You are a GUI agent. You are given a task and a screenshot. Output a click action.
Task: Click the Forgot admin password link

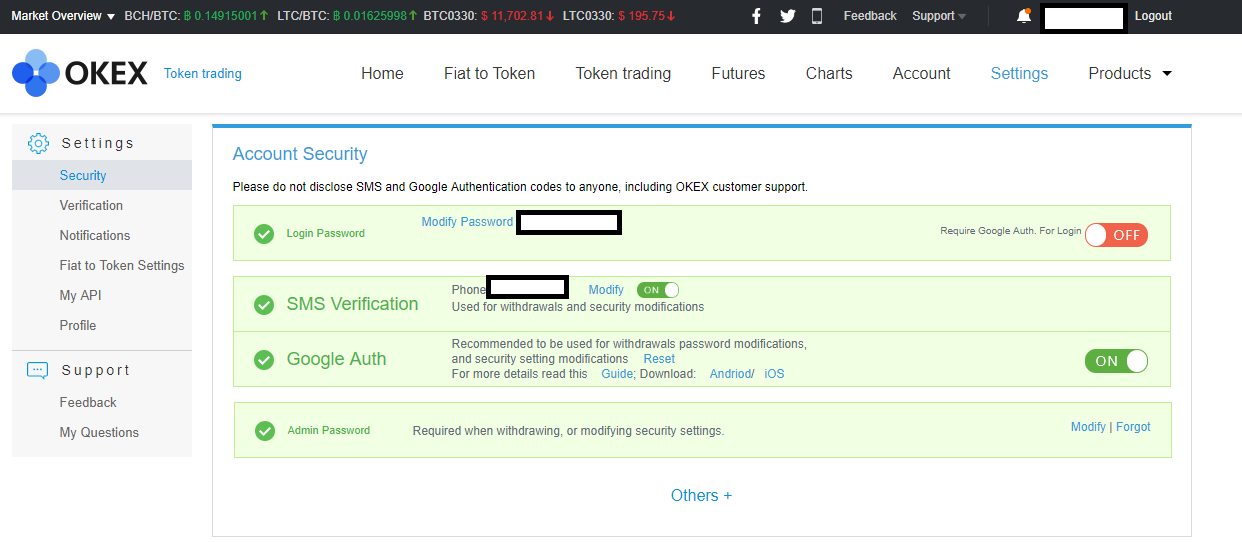[x=1133, y=427]
